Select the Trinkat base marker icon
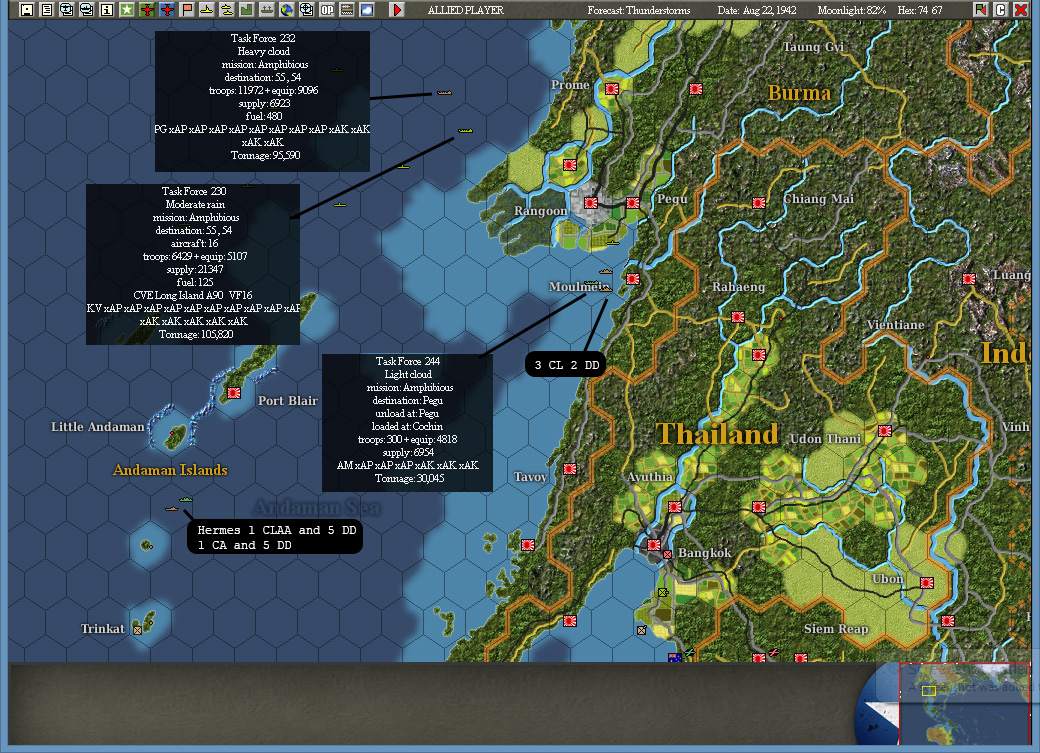 [137, 630]
